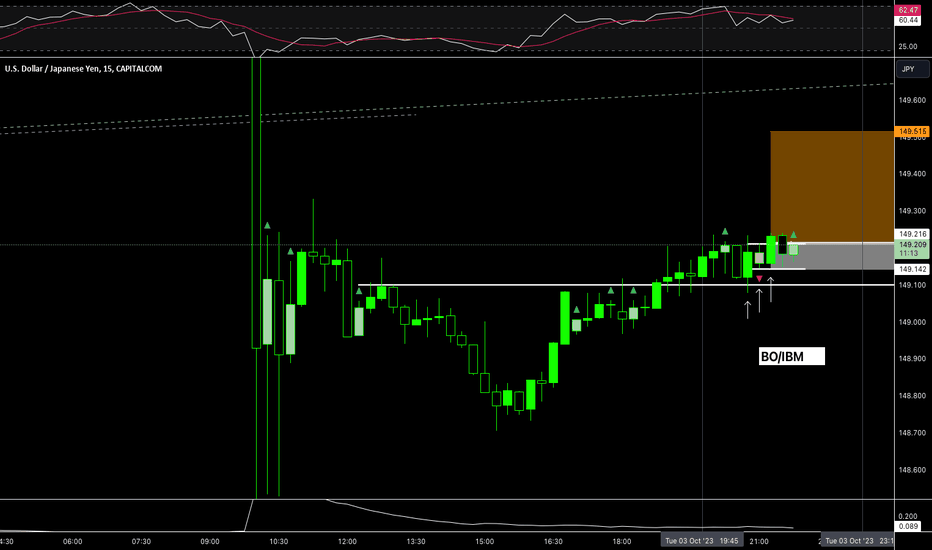
Task: Click the chart title 'U.S. Dollar / Japanese Yen, 15, CAPITALCOM'
Action: (x=83, y=69)
